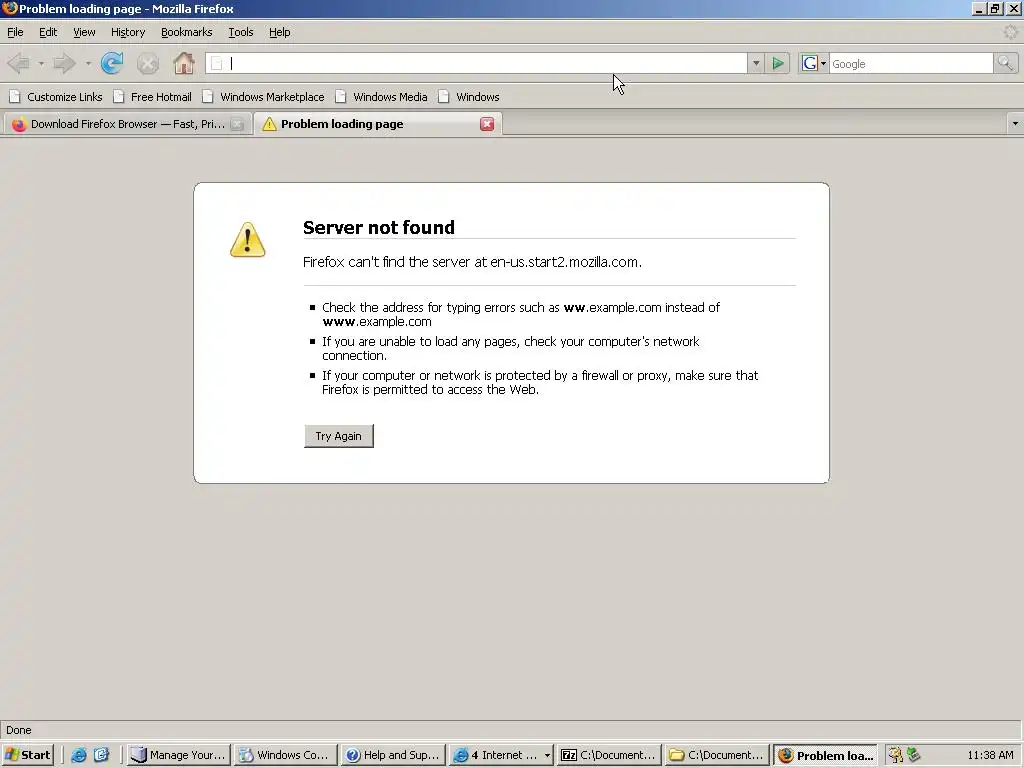Viewport: 1024px width, 768px height.
Task: Open the View menu
Action: click(x=84, y=32)
